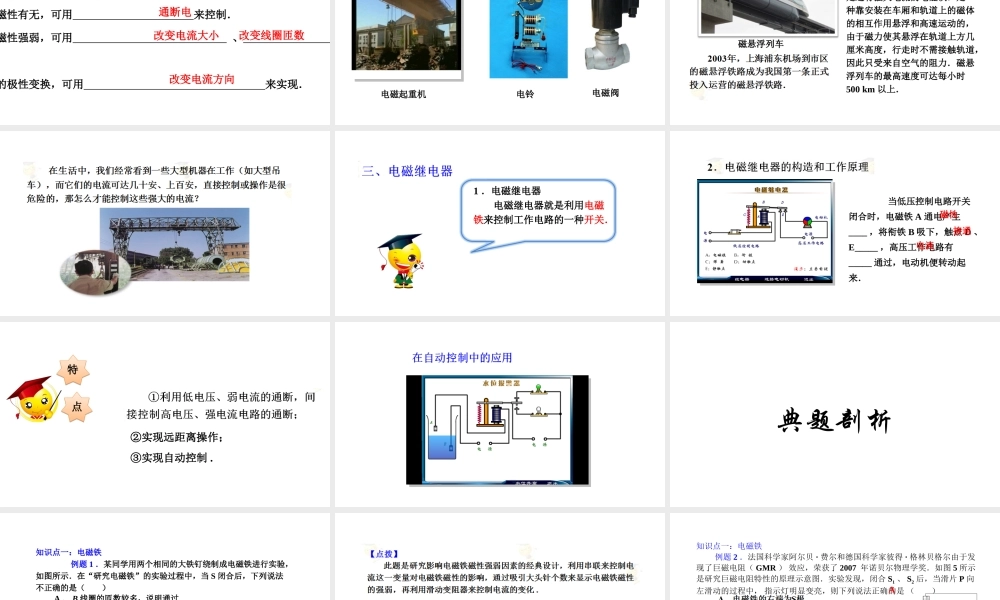Viewport: 1000px width, 600px height.
Task: Click the 【点拨】 heading
Action: [x=383, y=554]
